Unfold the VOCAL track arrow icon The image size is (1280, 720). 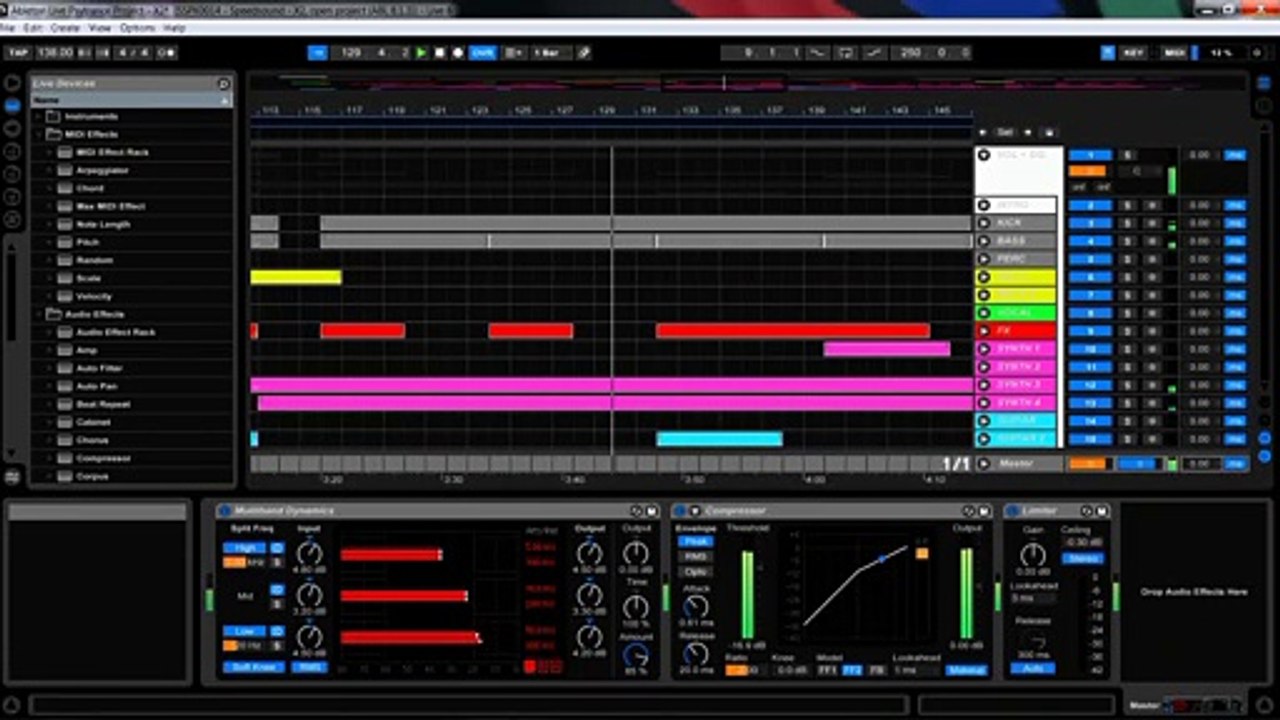click(x=984, y=313)
